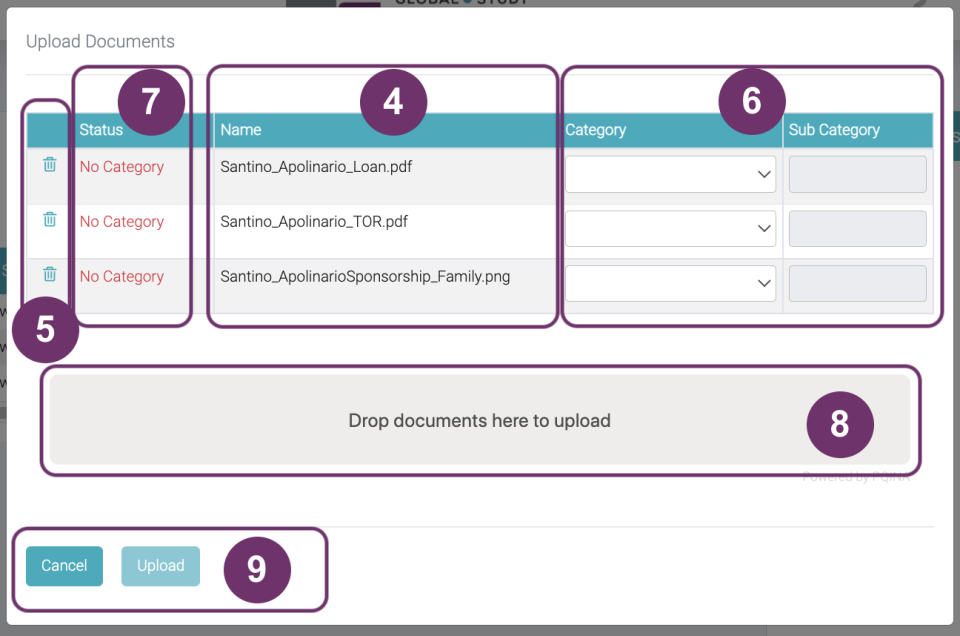The height and width of the screenshot is (636, 960).
Task: Choose category for the Sponsorship_Family.png file
Action: (x=670, y=284)
